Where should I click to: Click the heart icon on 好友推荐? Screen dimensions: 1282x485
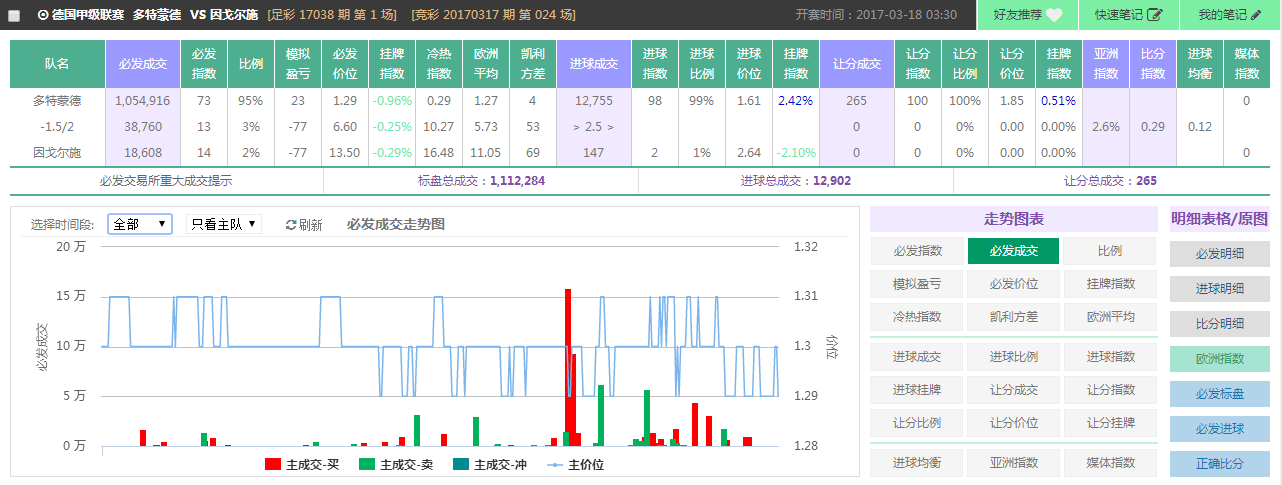coord(1054,15)
